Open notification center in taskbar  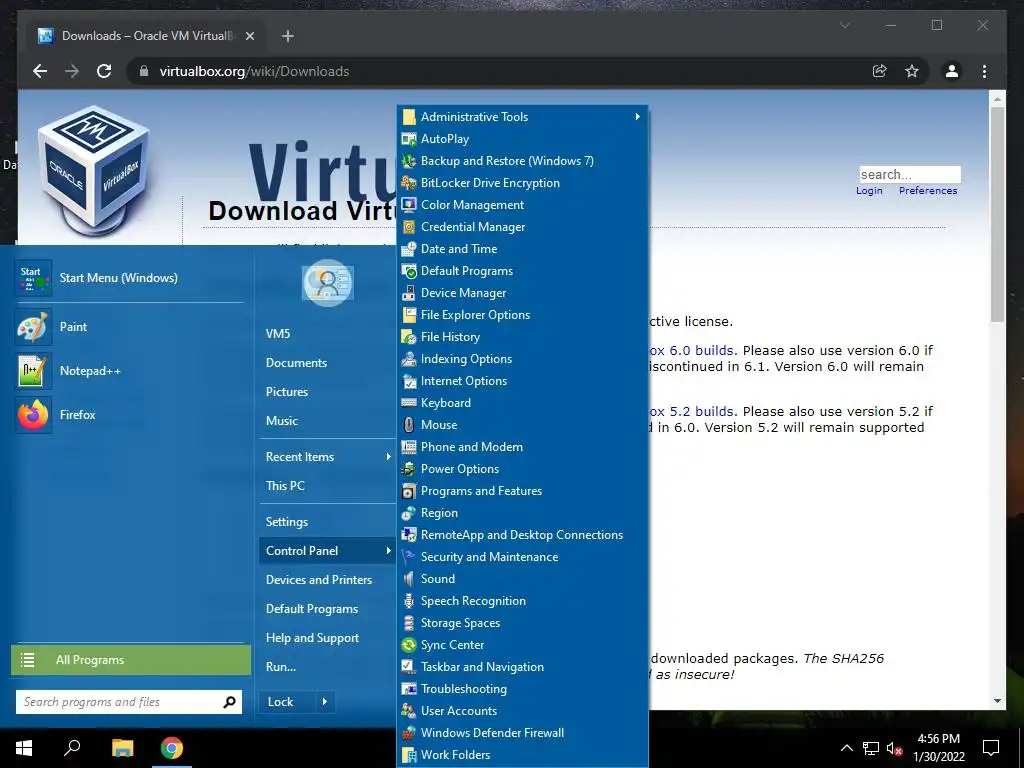click(991, 748)
